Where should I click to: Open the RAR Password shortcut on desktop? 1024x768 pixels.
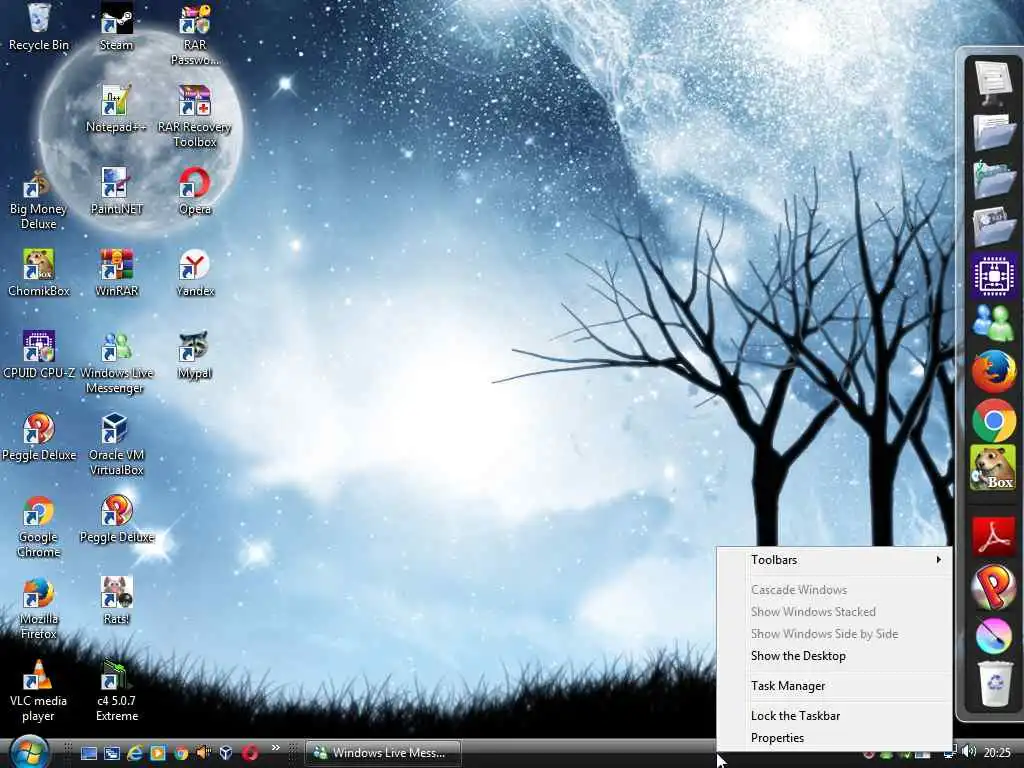(195, 33)
